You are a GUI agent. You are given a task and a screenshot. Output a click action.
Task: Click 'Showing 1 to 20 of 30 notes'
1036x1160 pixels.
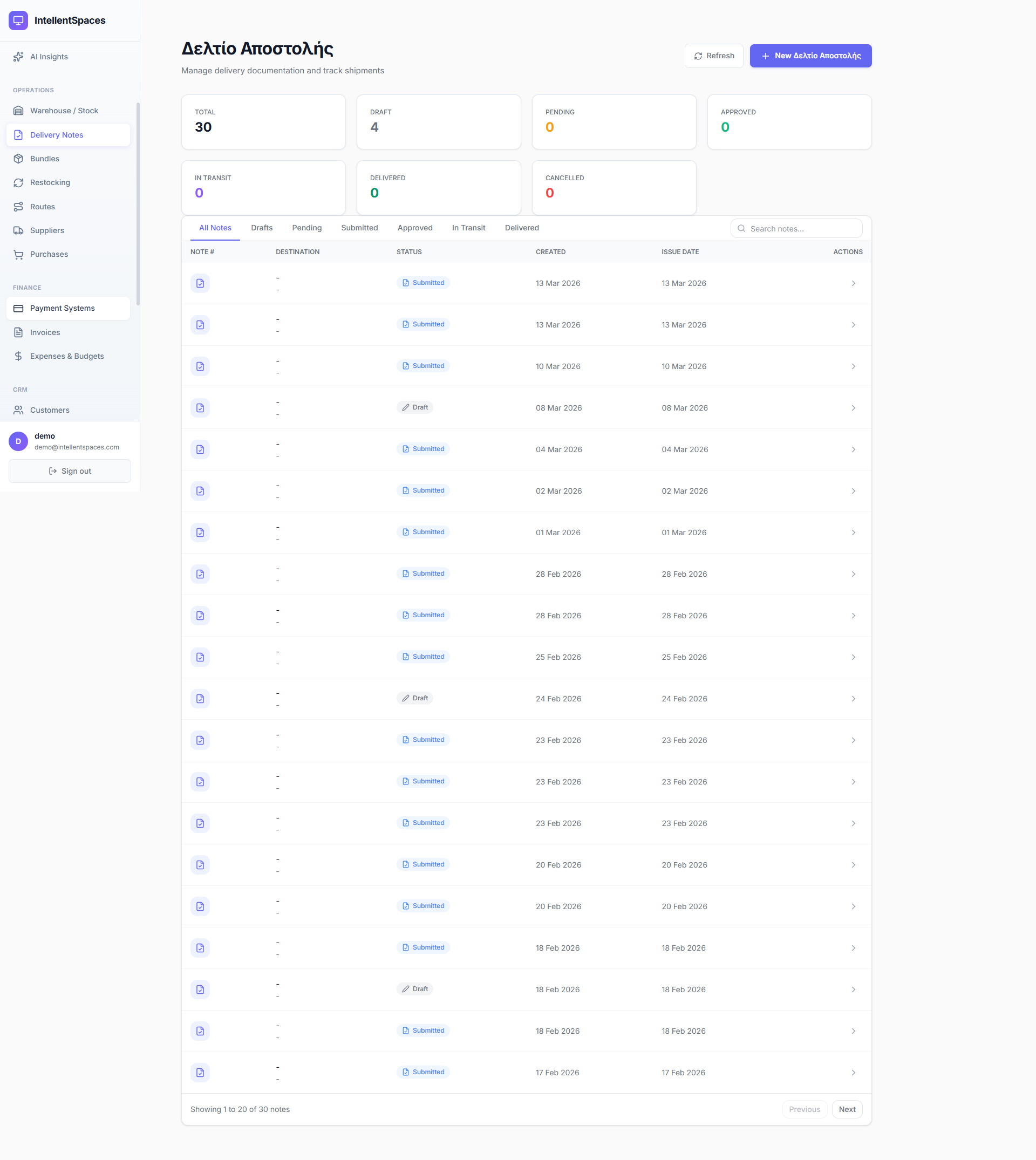tap(240, 1109)
